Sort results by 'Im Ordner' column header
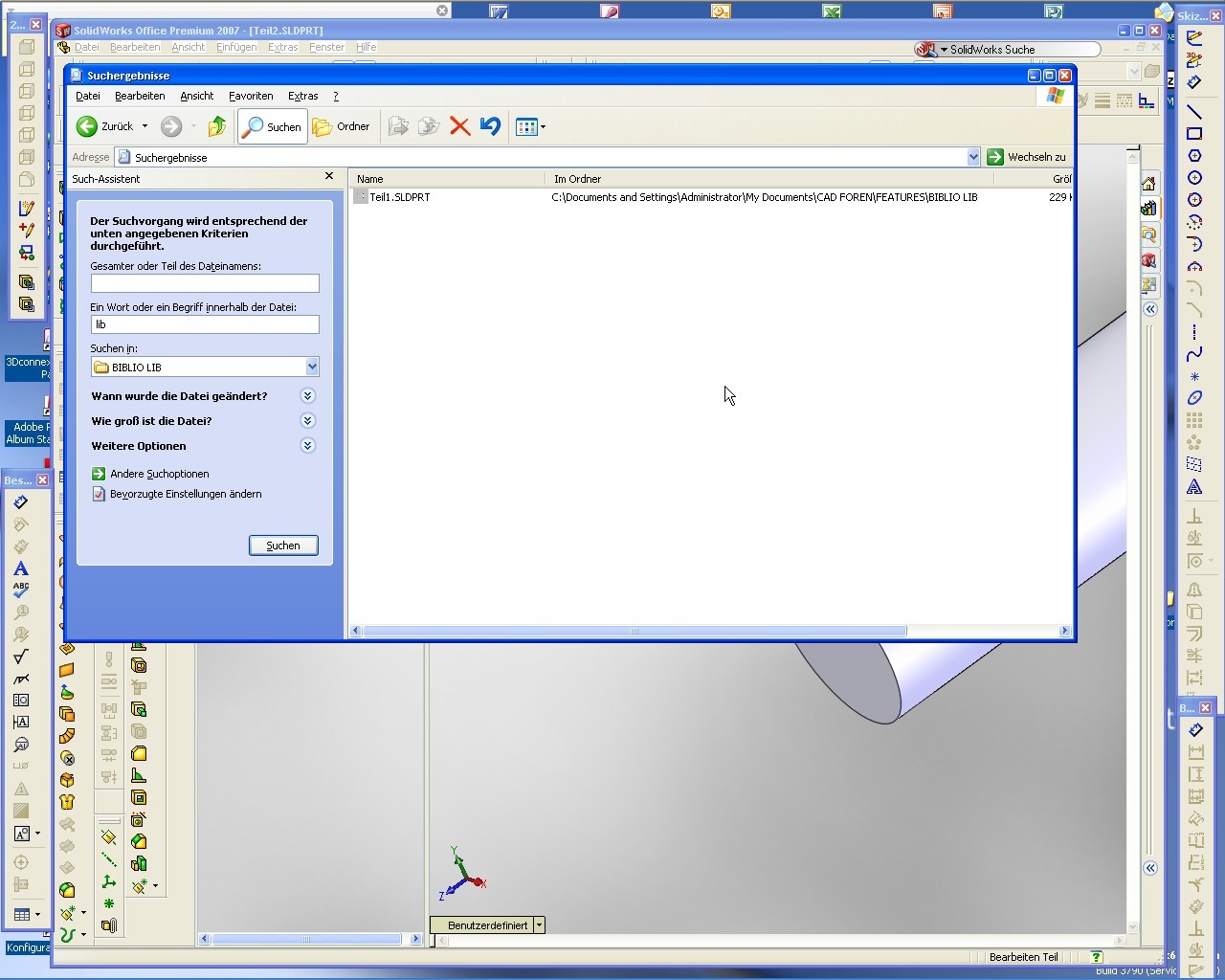Screen dimensions: 1225x980 (x=769, y=179)
